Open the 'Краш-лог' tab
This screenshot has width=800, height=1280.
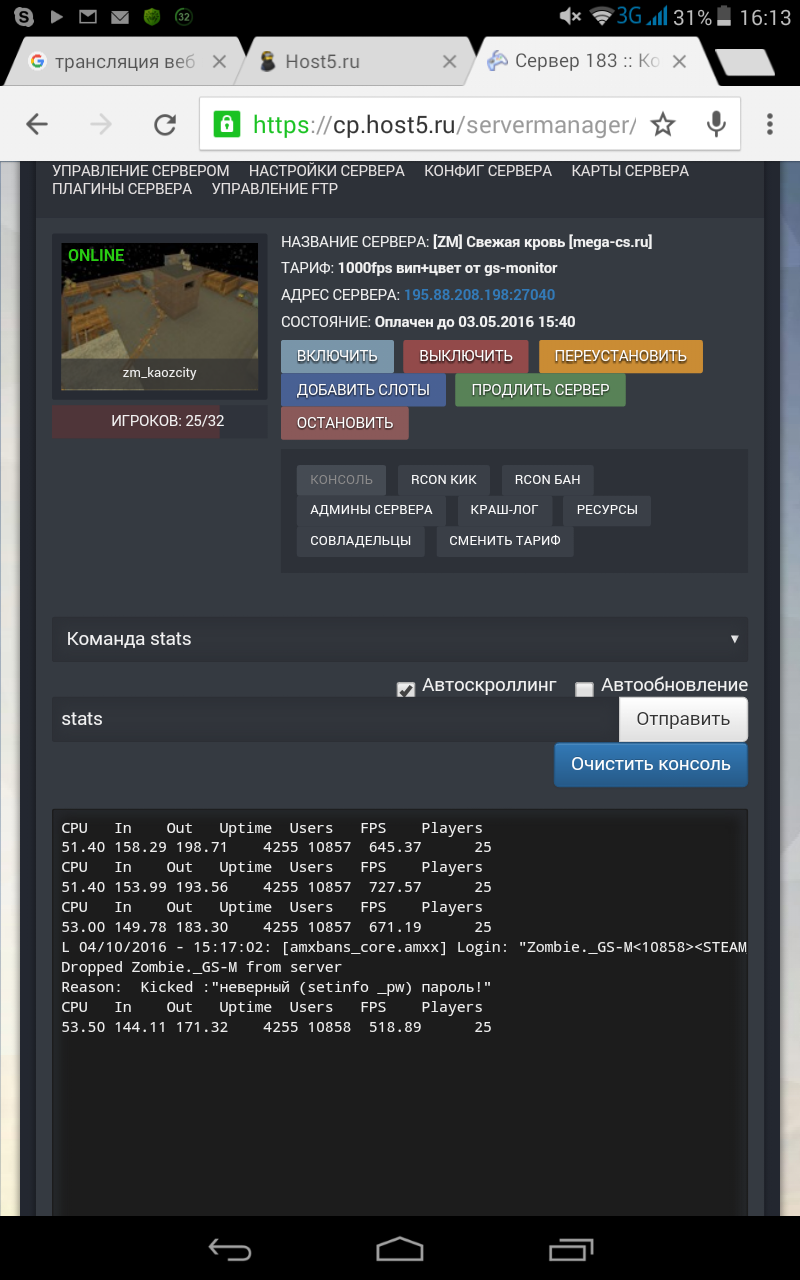coord(505,510)
